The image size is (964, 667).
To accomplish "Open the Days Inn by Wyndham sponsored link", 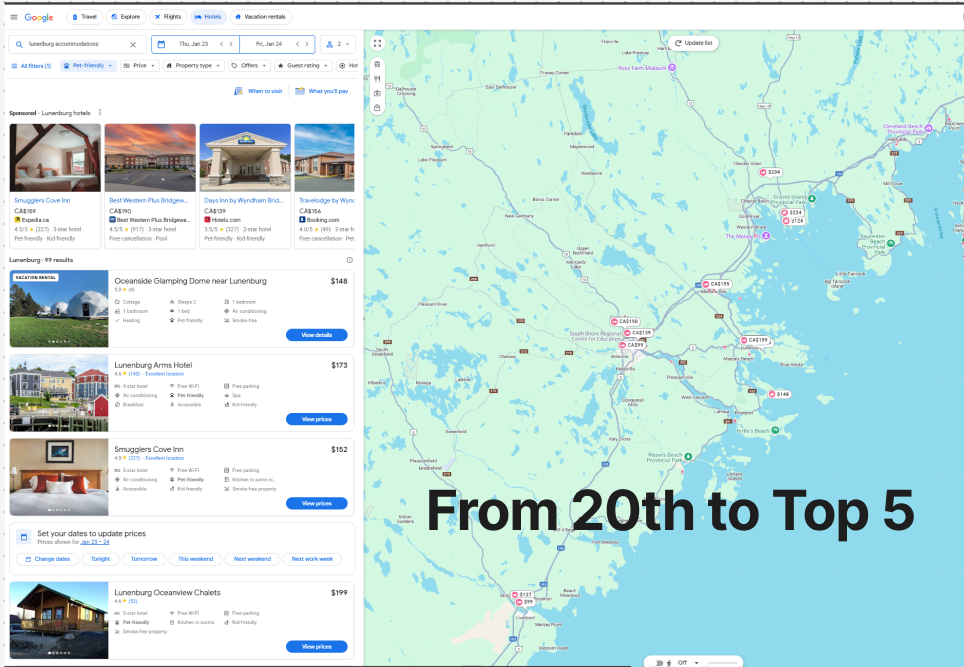I will [x=243, y=200].
